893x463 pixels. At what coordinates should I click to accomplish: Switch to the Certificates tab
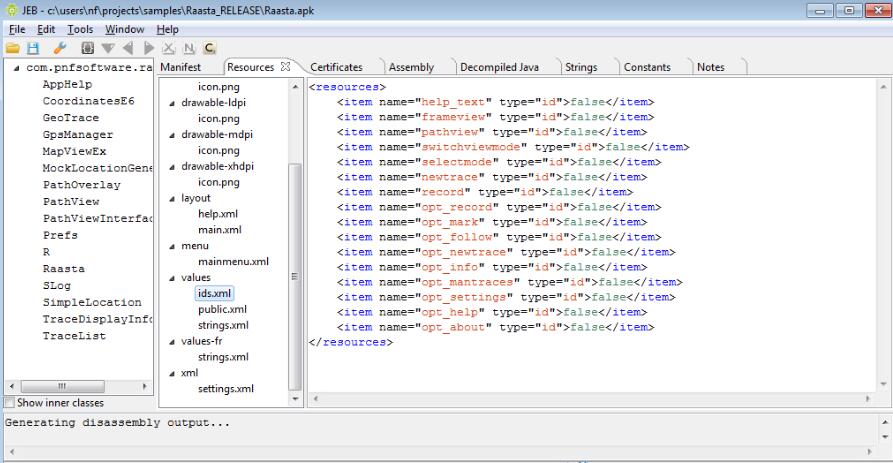click(x=336, y=67)
